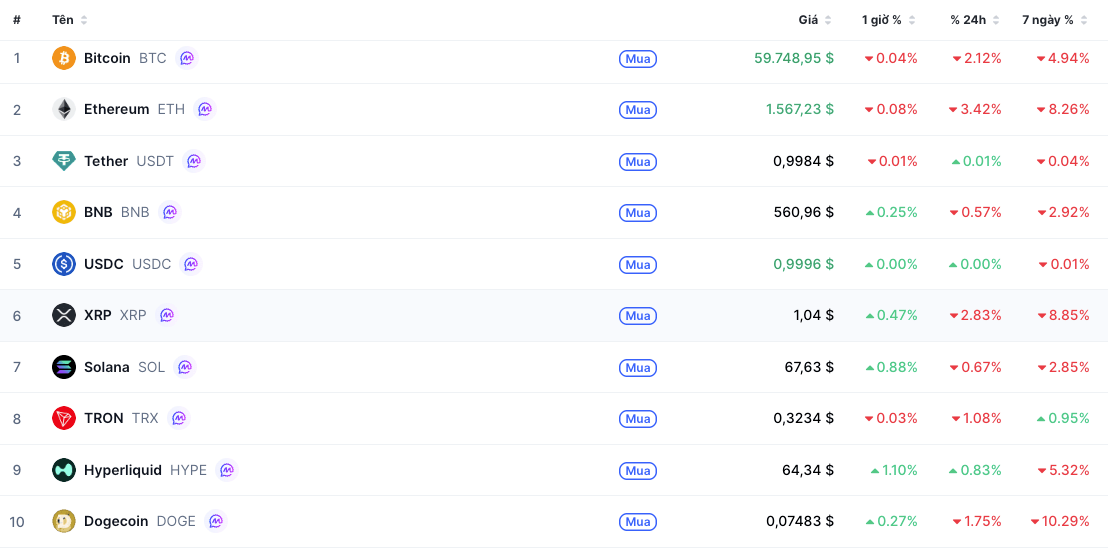
Task: Sort the table by the # rank column
Action: (16, 20)
